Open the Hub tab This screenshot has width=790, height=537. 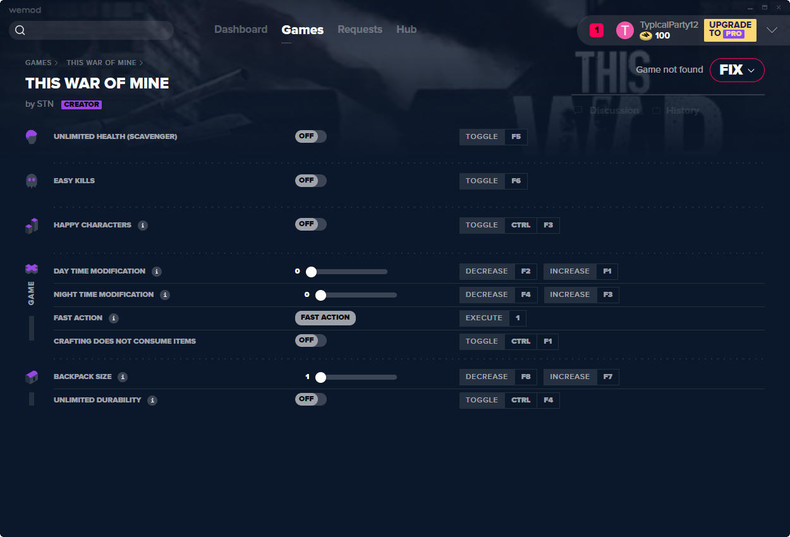406,29
